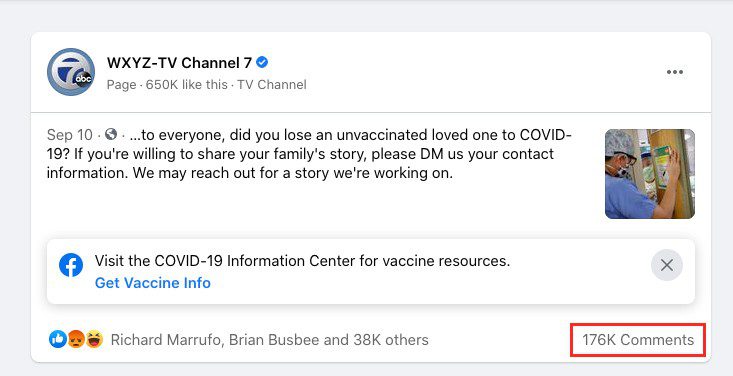Click the 650K like this text

[187, 85]
